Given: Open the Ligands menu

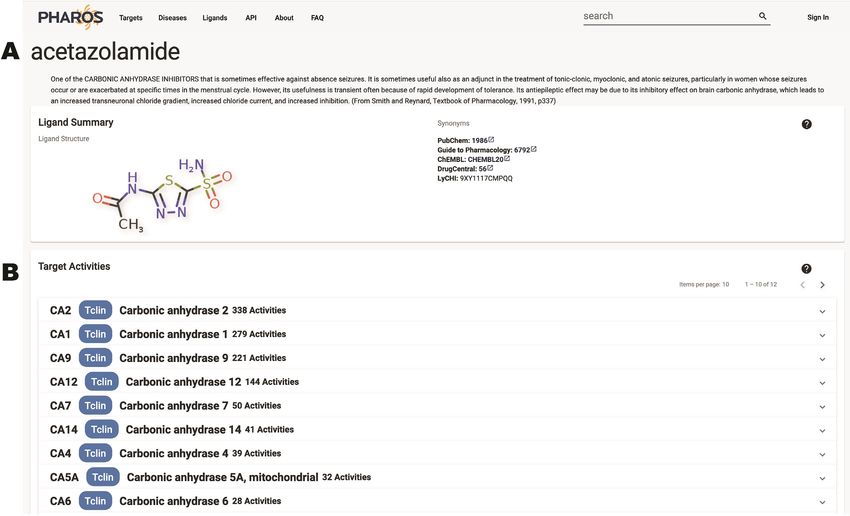Looking at the screenshot, I should pos(215,18).
